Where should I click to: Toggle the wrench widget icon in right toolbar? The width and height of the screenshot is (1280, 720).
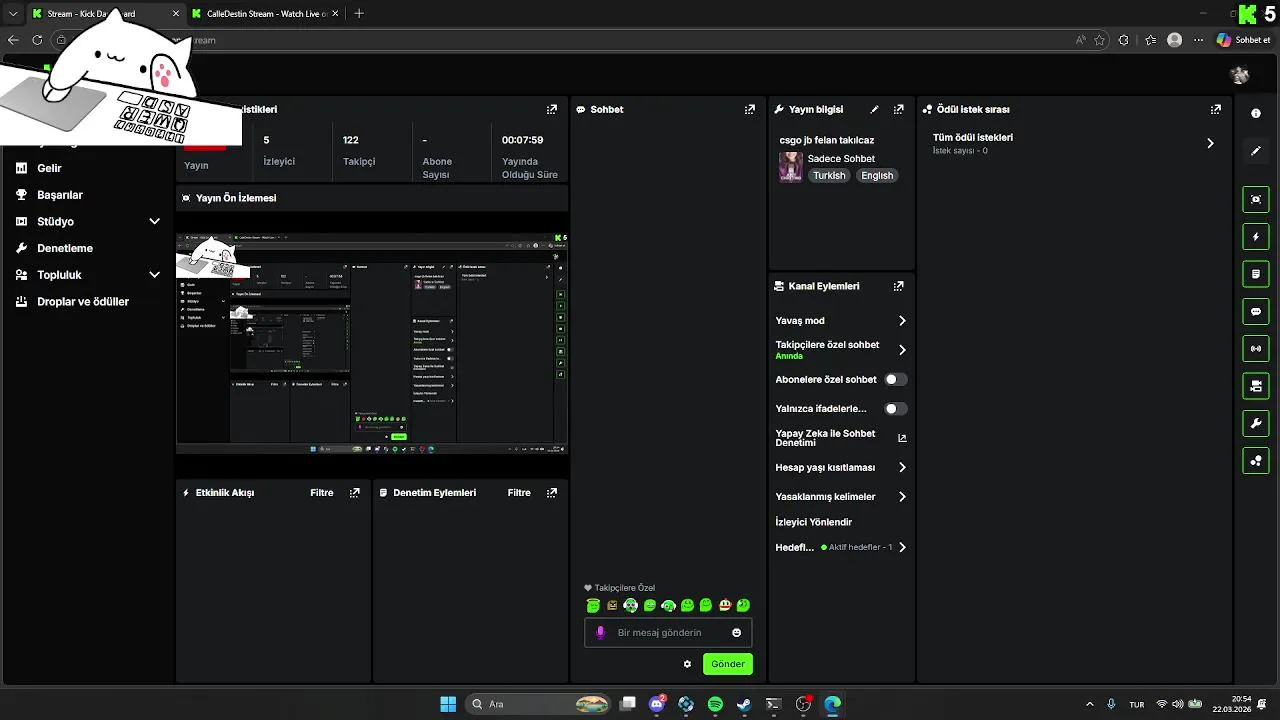tap(1256, 423)
